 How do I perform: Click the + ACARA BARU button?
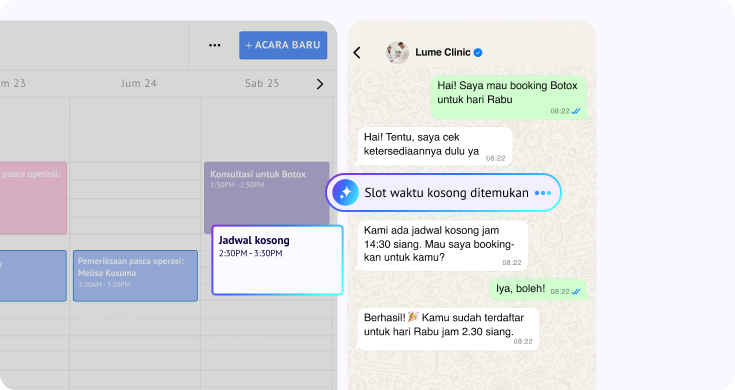283,45
